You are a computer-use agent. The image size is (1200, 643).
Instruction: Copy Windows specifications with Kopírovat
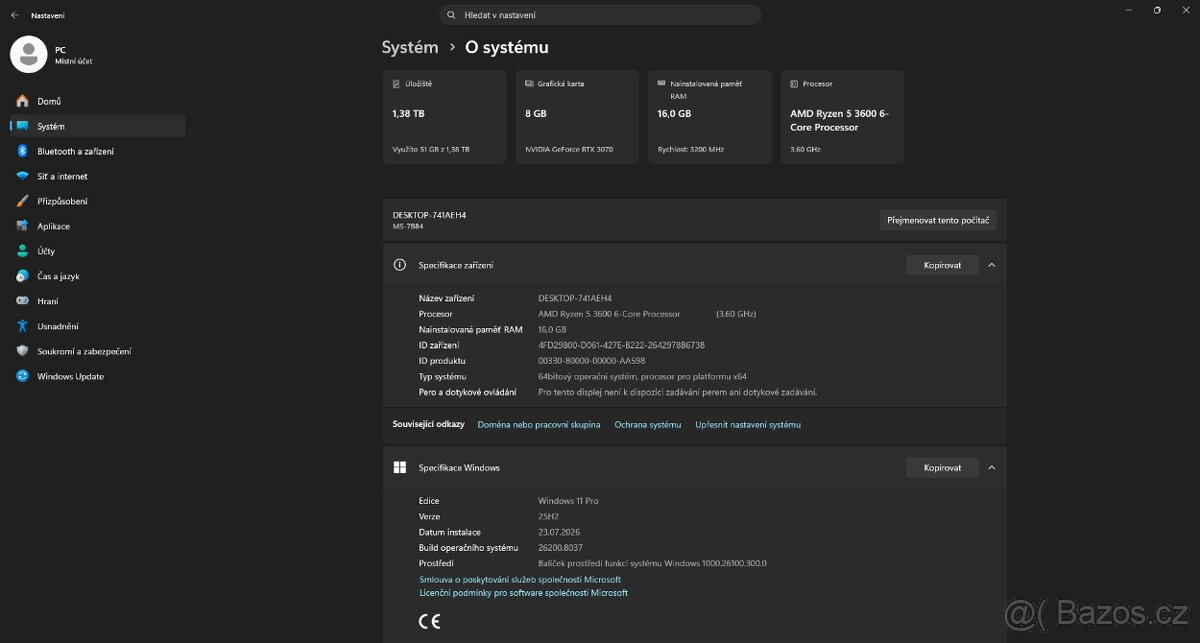[x=942, y=467]
